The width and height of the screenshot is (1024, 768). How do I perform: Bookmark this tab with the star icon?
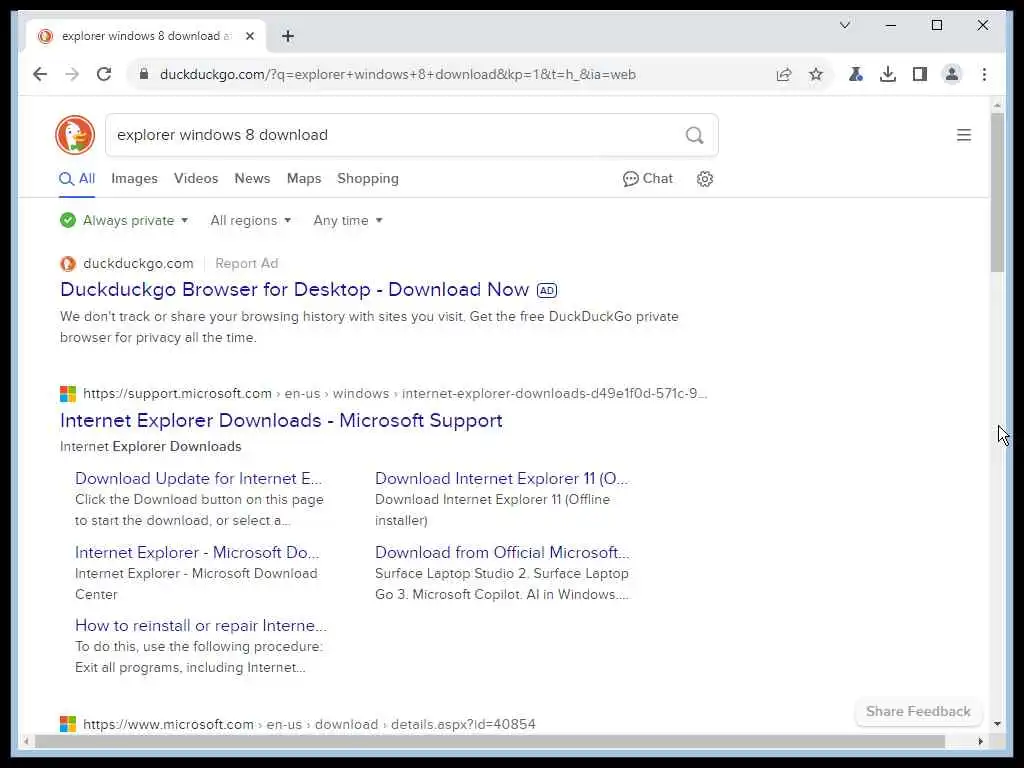tap(816, 74)
